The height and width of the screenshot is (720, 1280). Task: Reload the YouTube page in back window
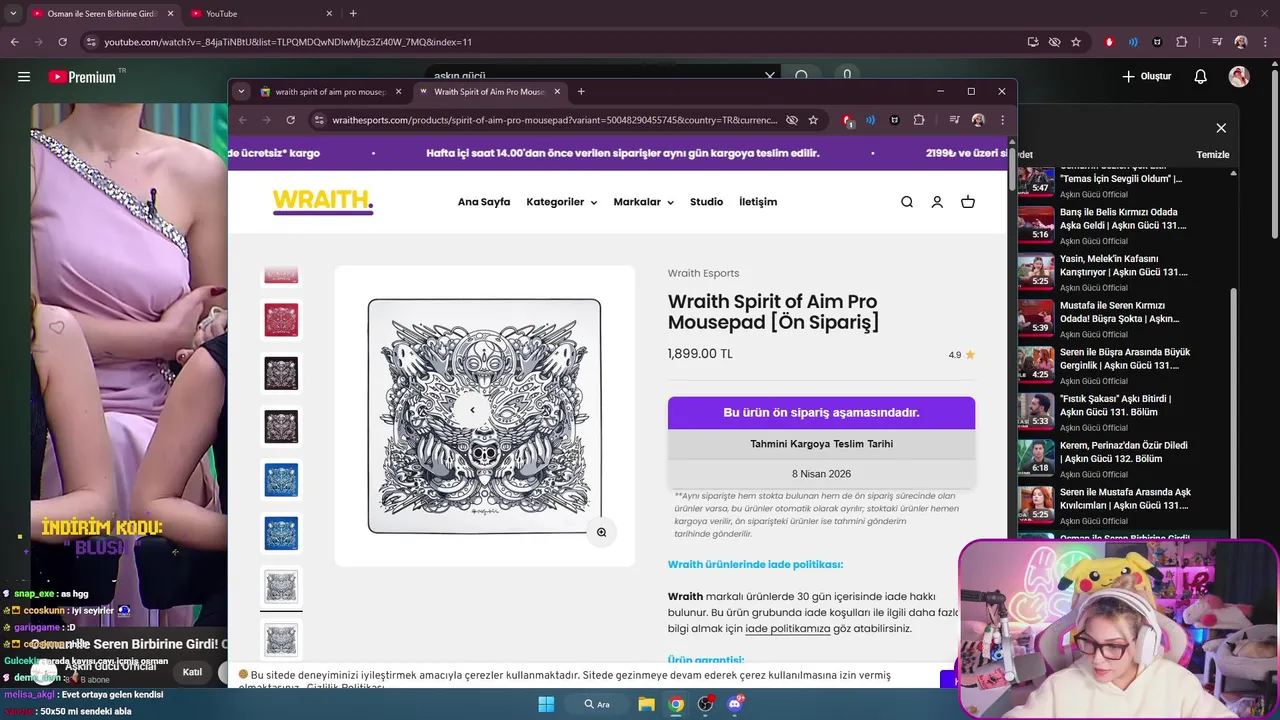(x=62, y=42)
